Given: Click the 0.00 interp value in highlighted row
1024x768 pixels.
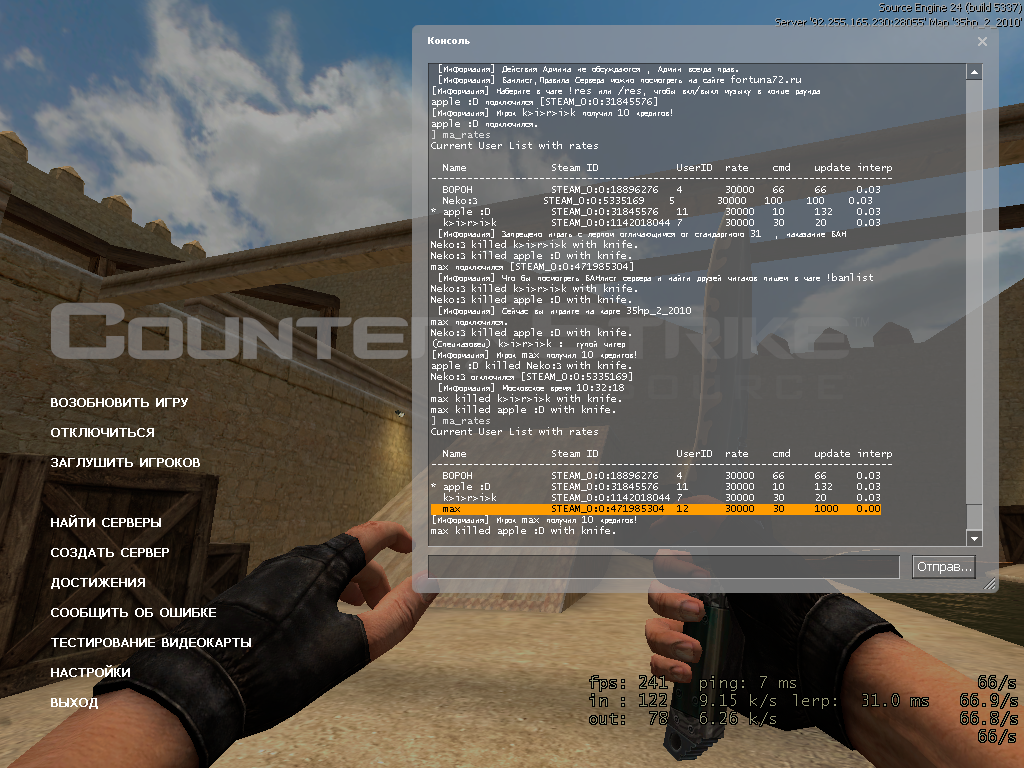Looking at the screenshot, I should (x=869, y=509).
